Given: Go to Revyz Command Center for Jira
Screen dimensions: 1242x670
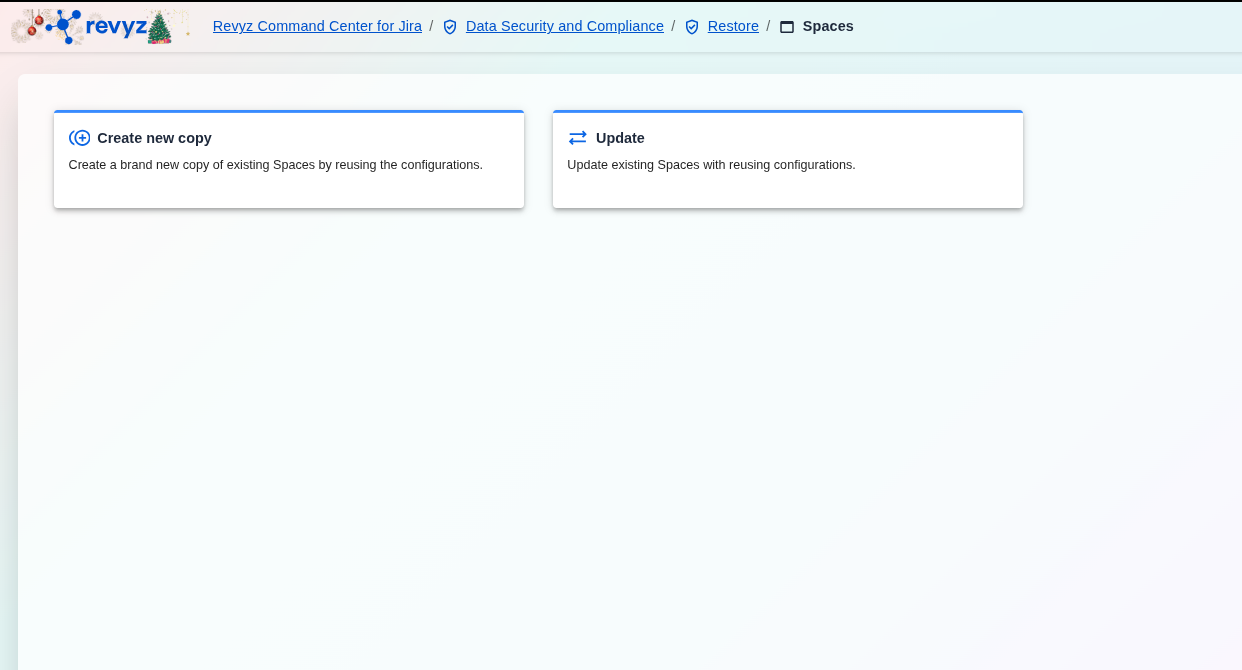Looking at the screenshot, I should (x=317, y=26).
